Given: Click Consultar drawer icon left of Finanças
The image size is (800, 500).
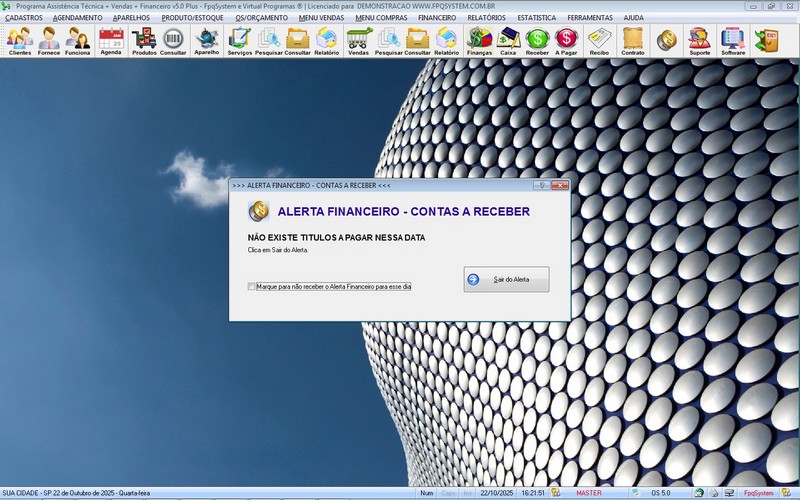Looking at the screenshot, I should (417, 41).
